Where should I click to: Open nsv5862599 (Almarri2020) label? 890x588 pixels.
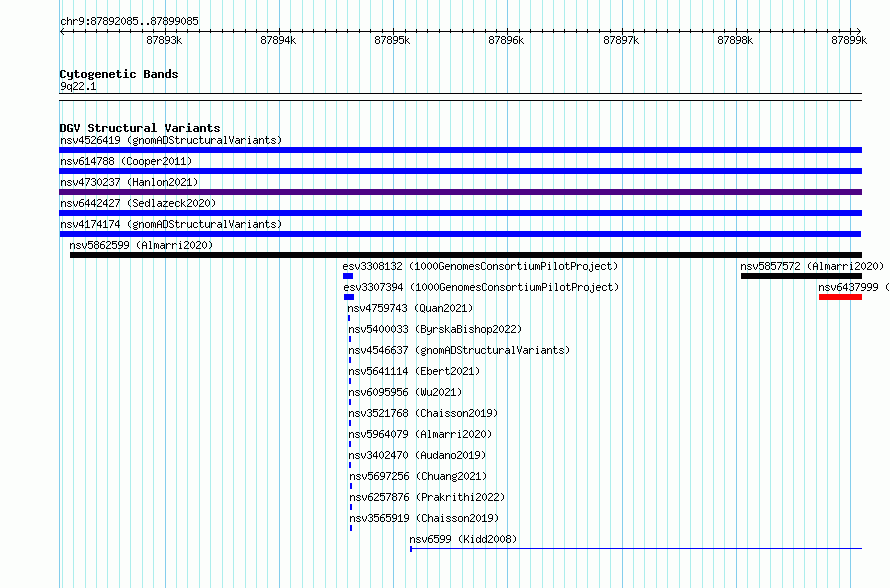click(141, 245)
